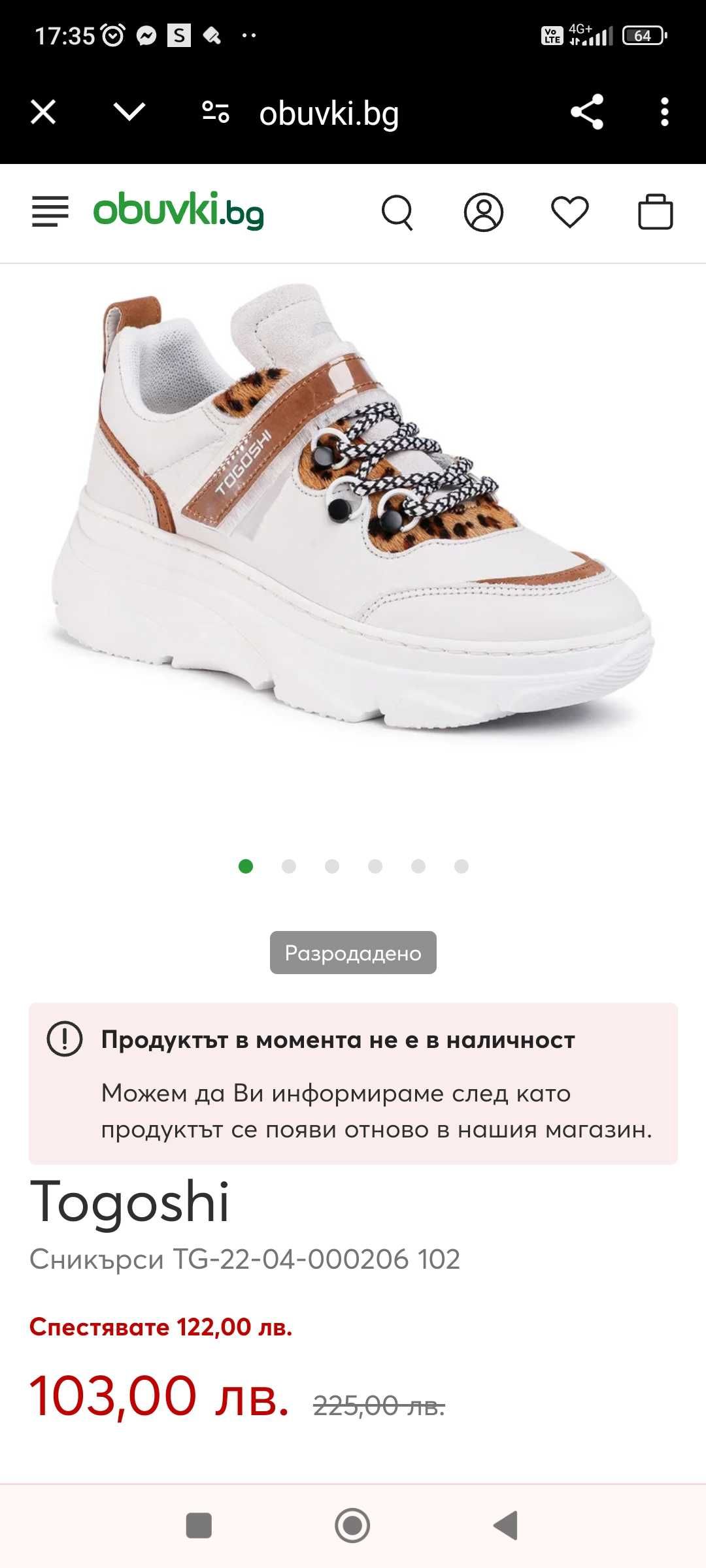Tap the search magnifier icon
706x1568 pixels.
(397, 212)
